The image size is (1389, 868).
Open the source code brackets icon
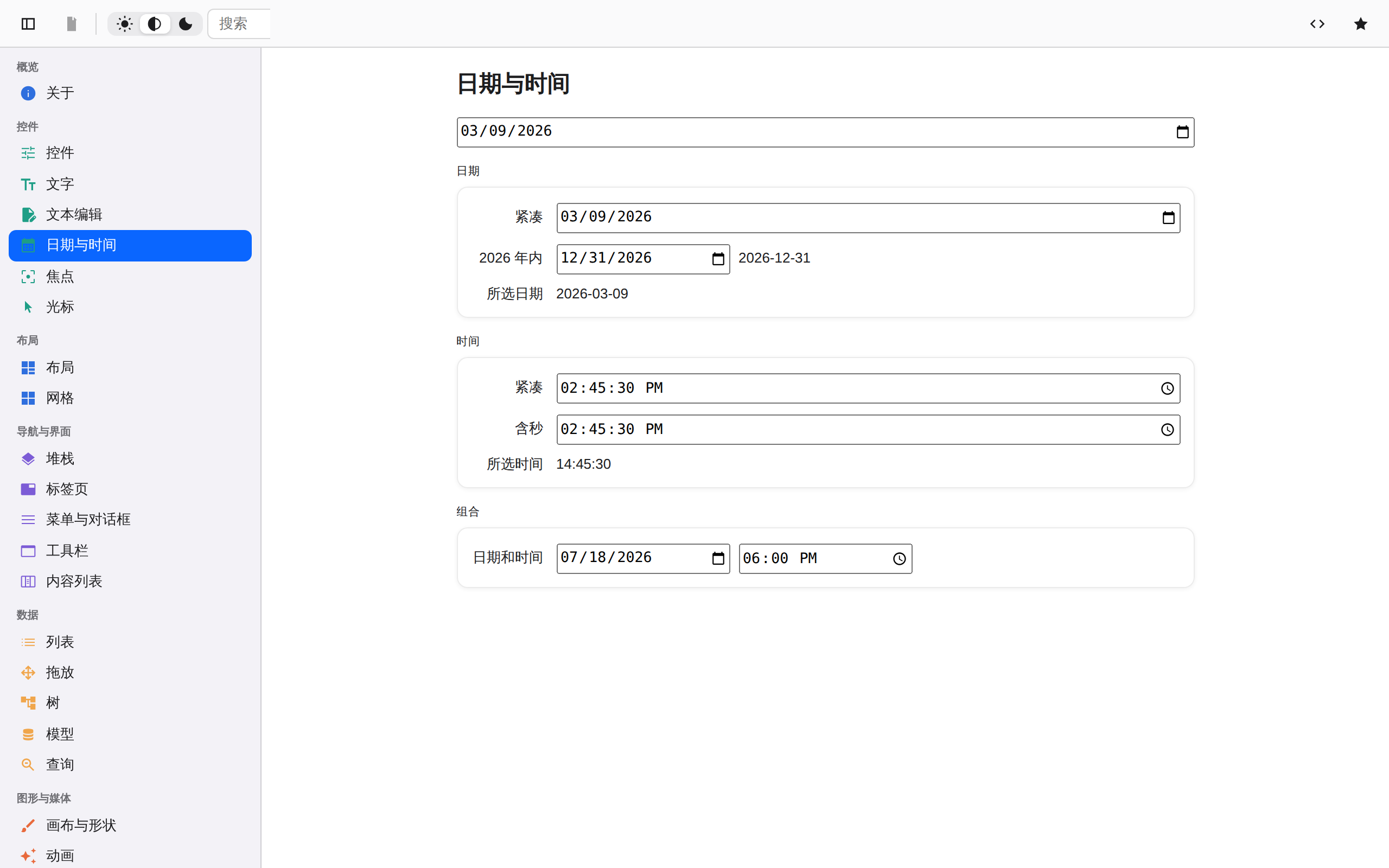1317,23
